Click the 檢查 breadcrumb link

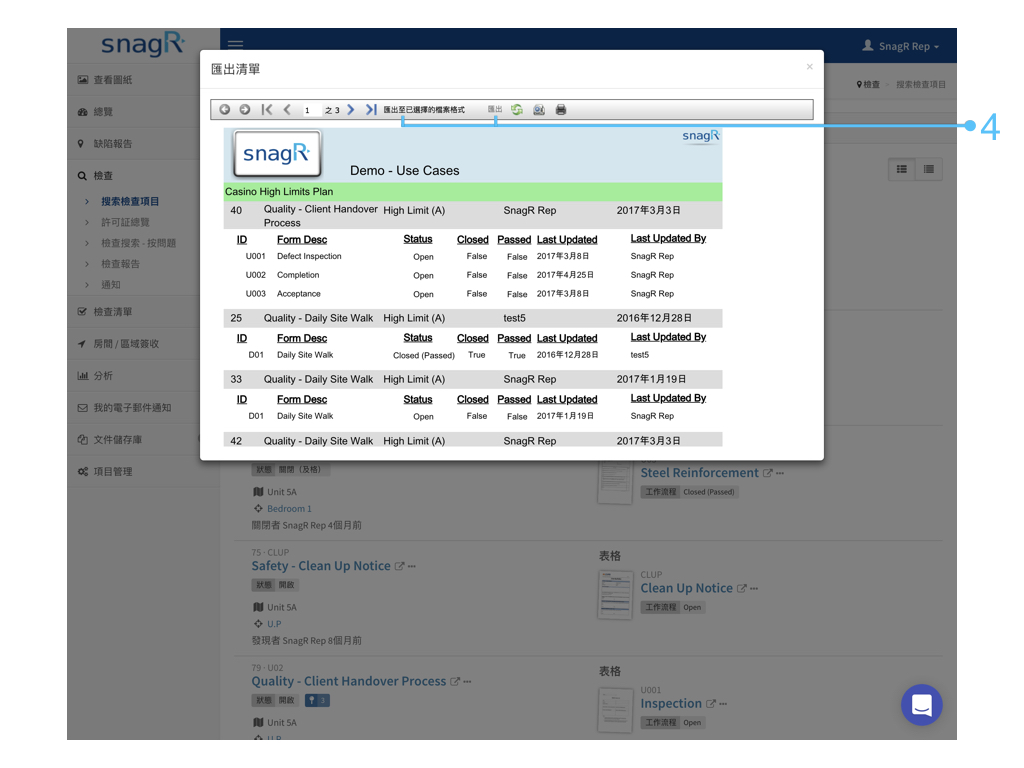pyautogui.click(x=869, y=84)
